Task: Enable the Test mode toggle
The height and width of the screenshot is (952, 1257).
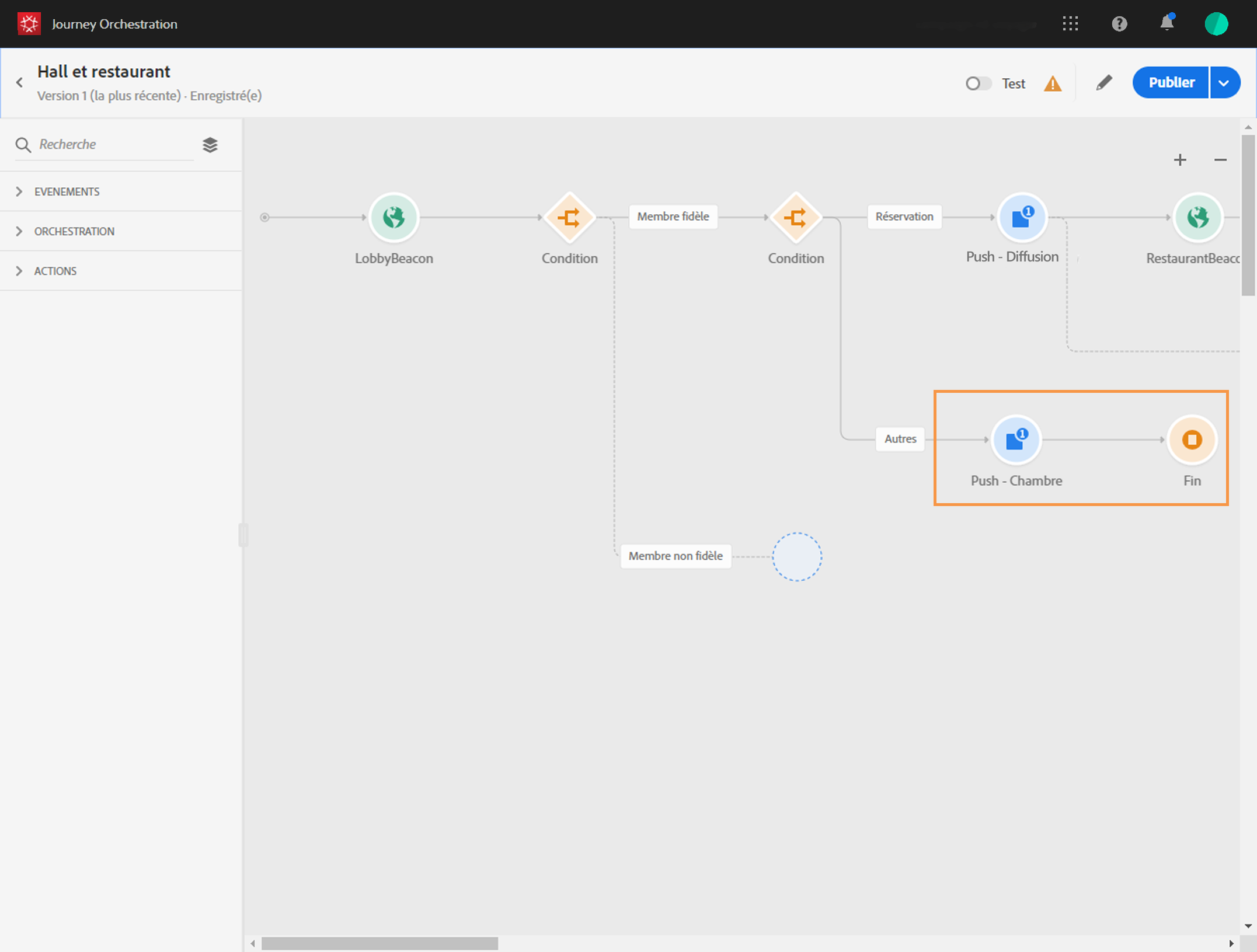Action: tap(978, 83)
